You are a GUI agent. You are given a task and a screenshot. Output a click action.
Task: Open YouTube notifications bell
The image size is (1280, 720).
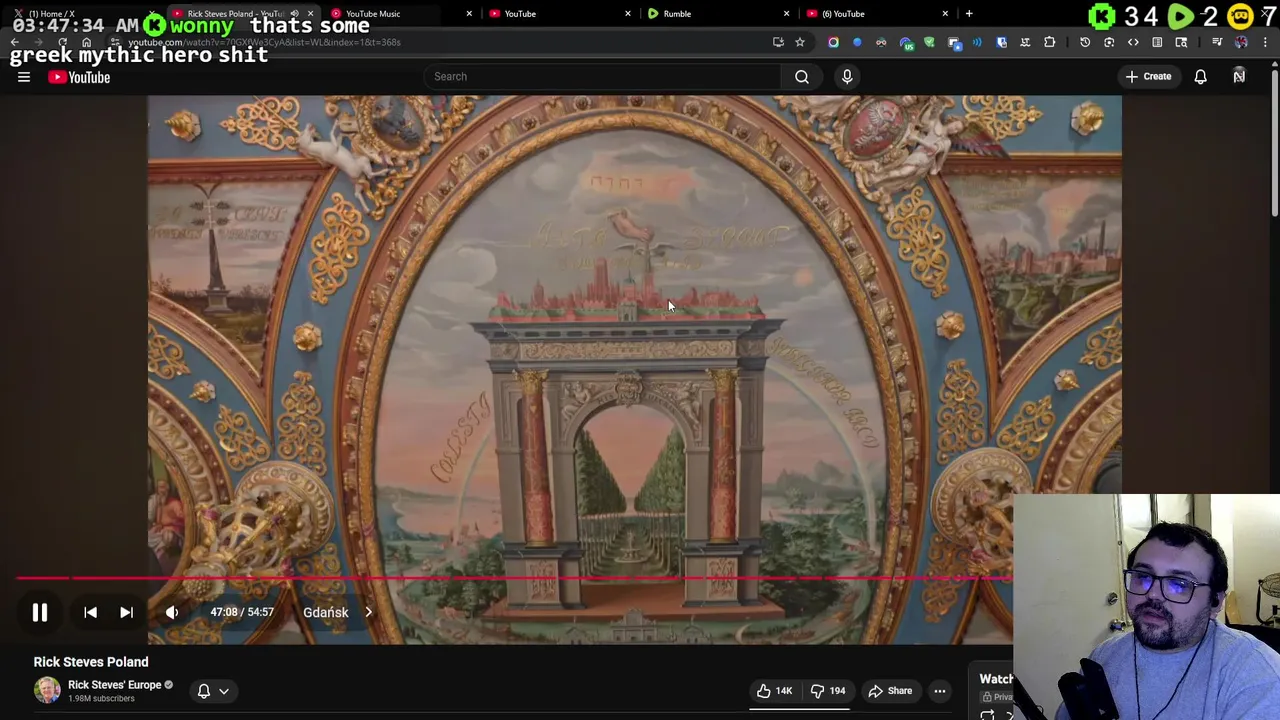tap(1201, 76)
